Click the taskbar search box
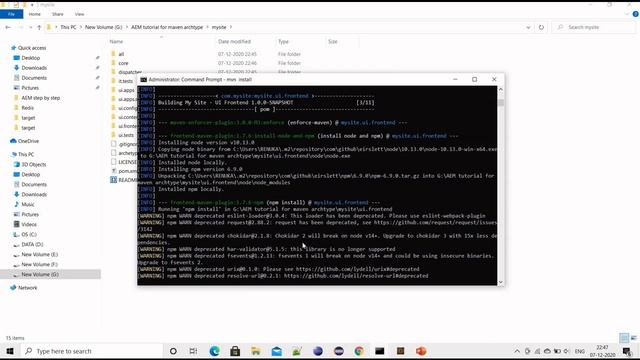This screenshot has width=640, height=360. tap(92, 351)
